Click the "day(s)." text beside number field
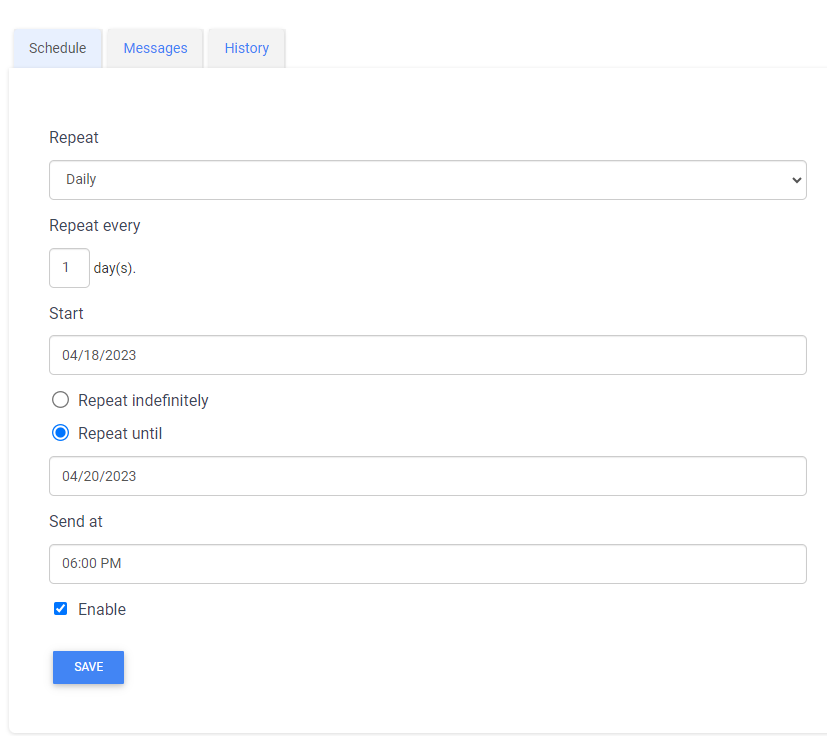Image resolution: width=827 pixels, height=736 pixels. point(114,269)
